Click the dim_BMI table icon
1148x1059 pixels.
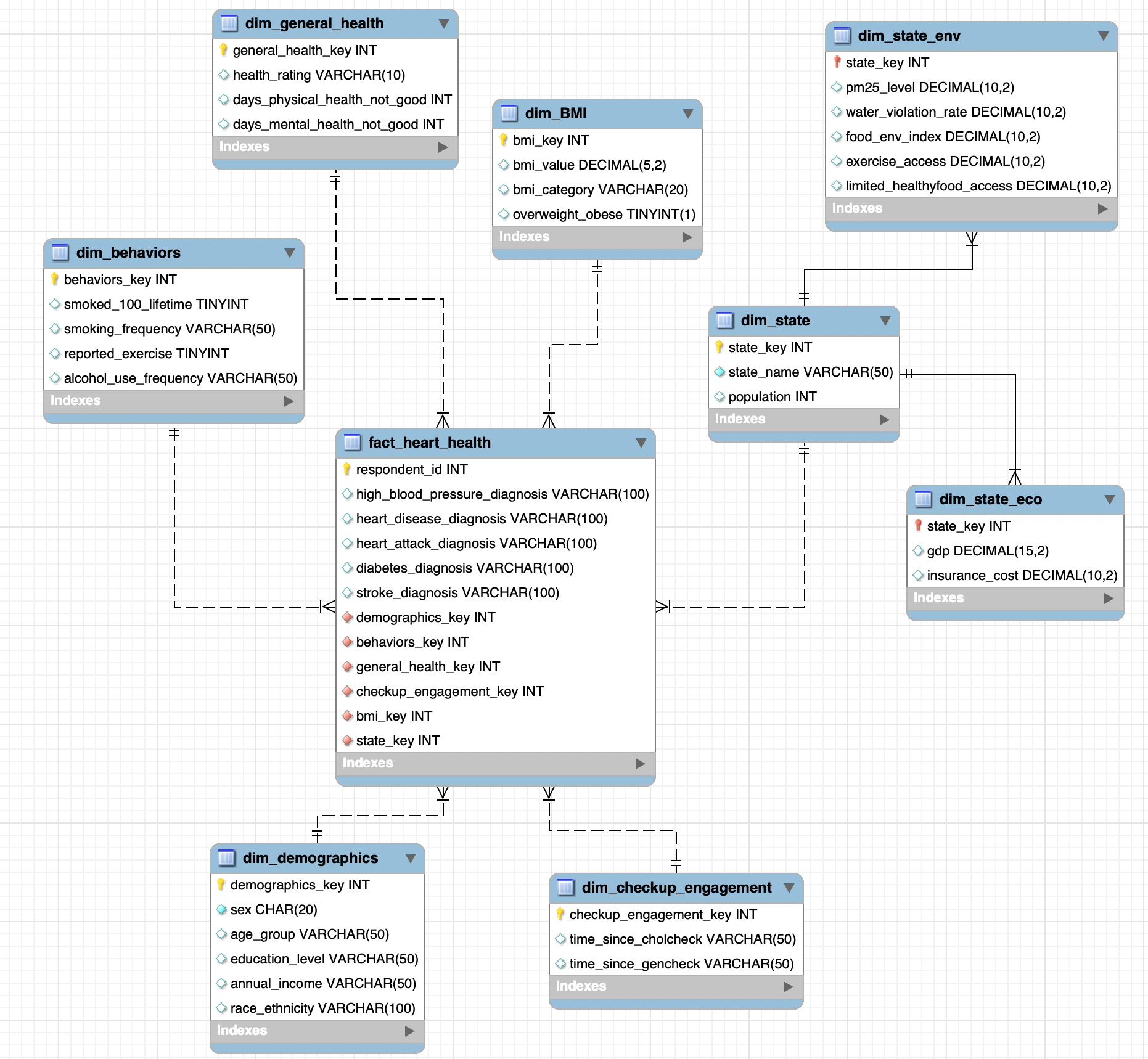(x=509, y=113)
